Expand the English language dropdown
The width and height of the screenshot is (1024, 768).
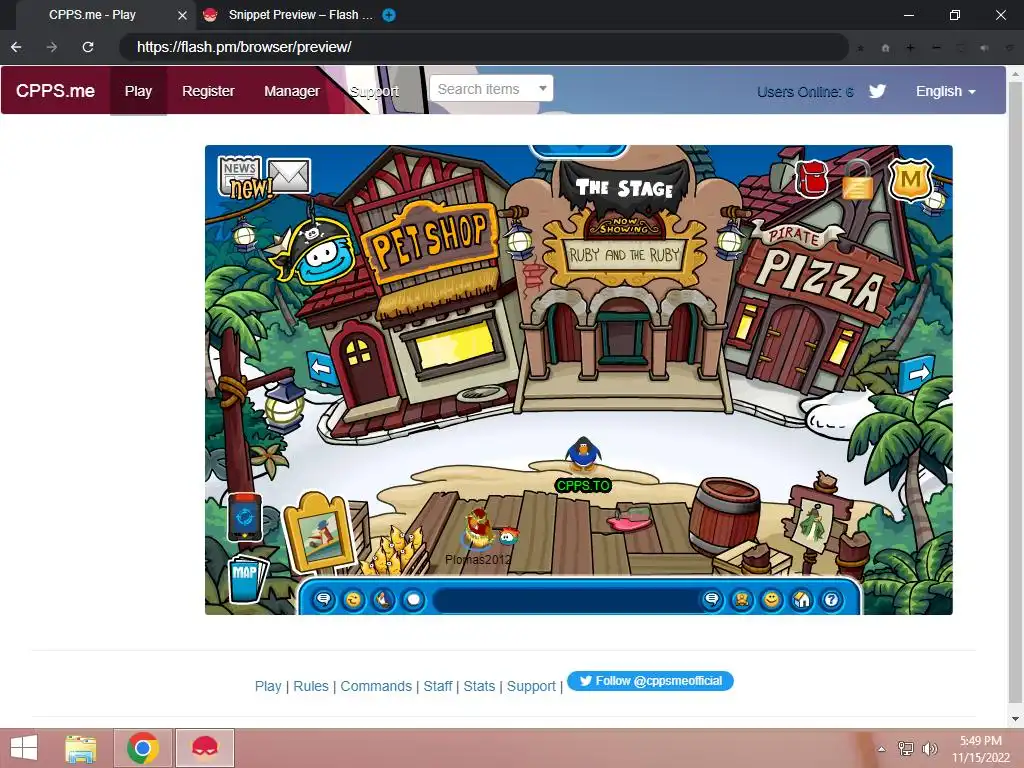[946, 91]
